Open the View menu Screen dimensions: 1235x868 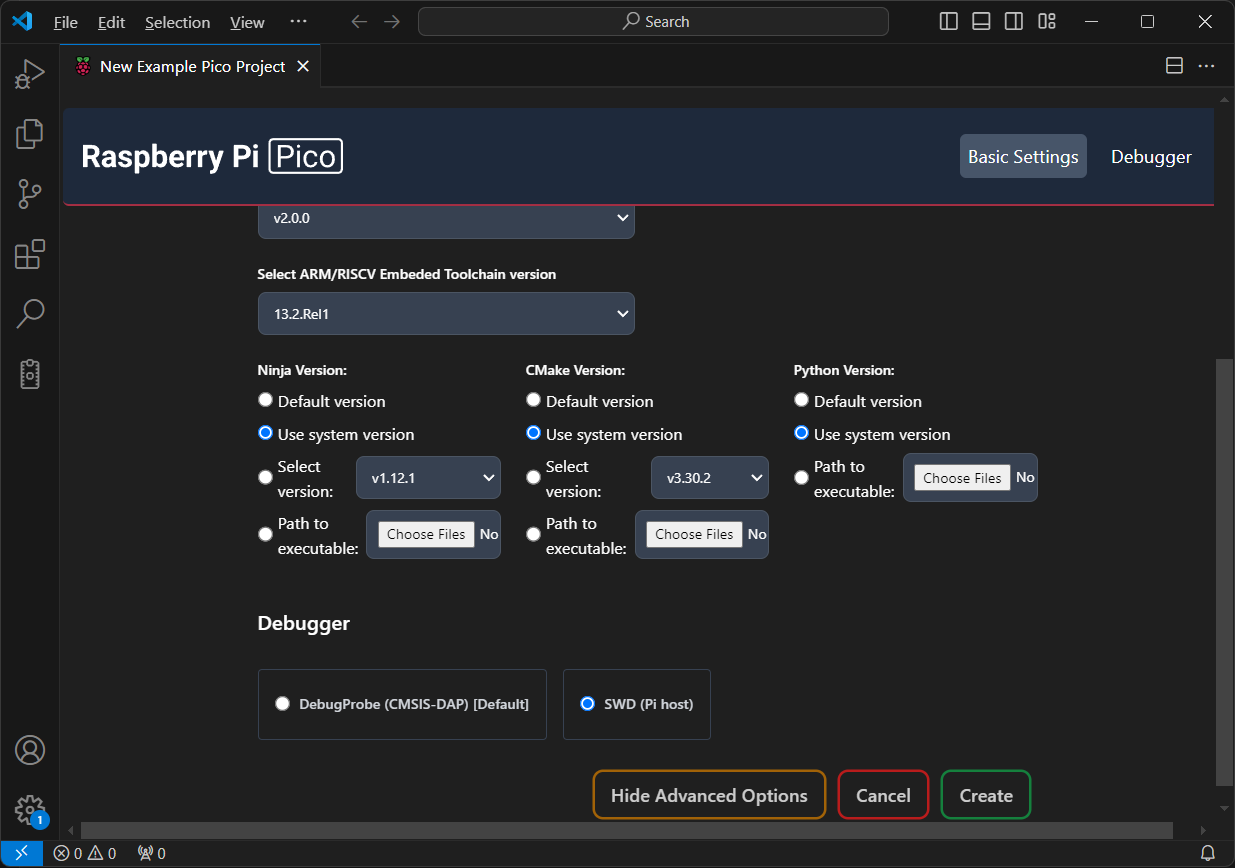[247, 22]
